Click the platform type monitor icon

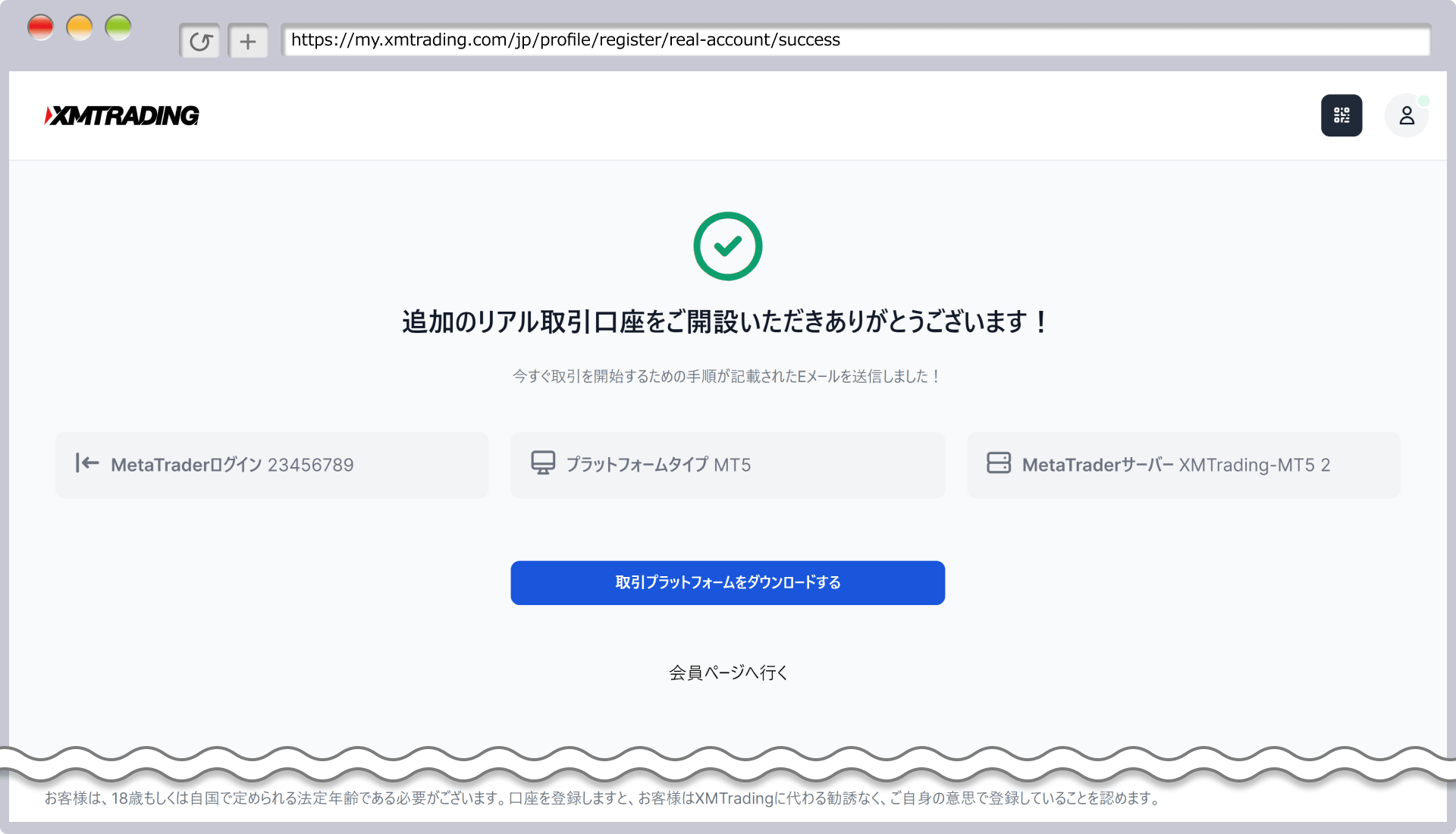click(543, 463)
